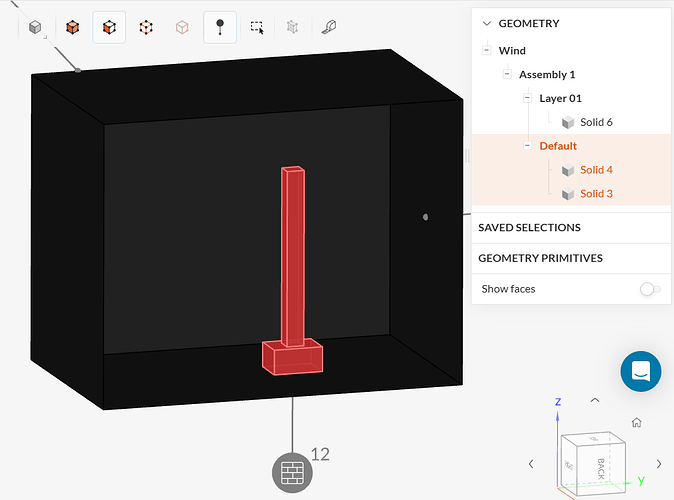This screenshot has width=674, height=500.
Task: Click the Y axis label
Action: click(641, 479)
